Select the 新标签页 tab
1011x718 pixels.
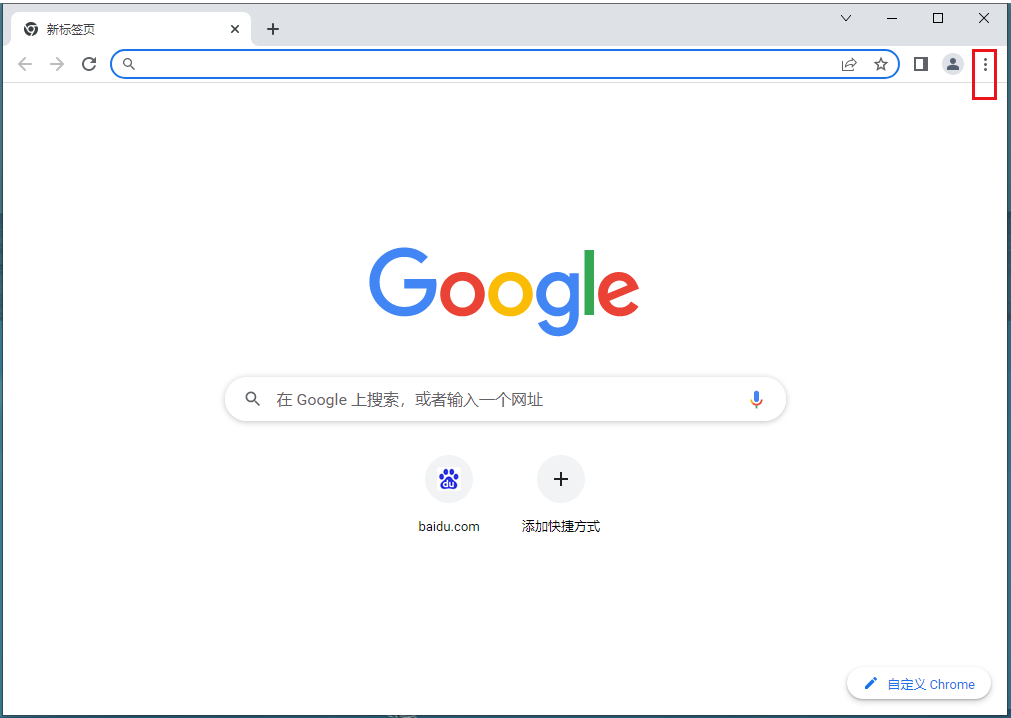[130, 29]
